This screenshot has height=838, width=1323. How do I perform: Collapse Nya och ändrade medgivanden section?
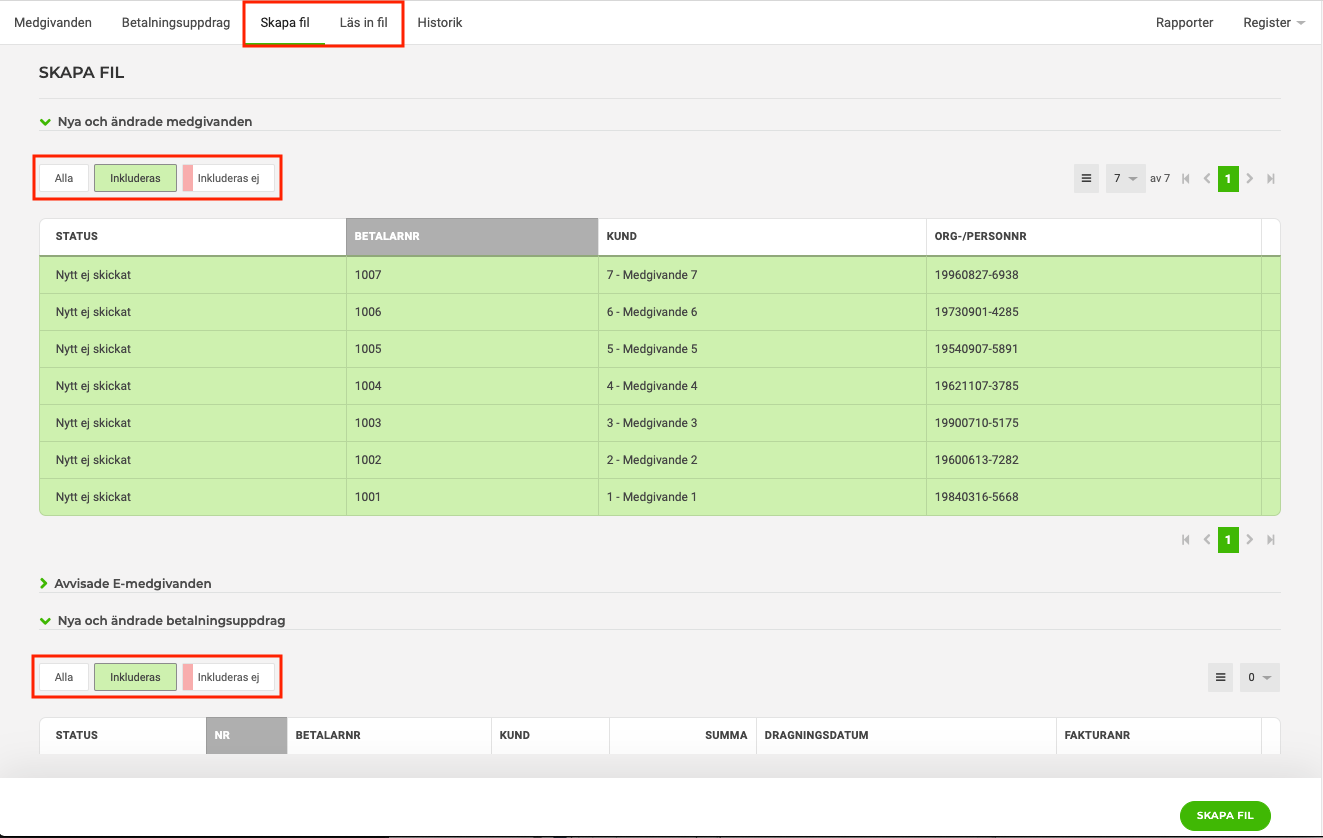(146, 121)
